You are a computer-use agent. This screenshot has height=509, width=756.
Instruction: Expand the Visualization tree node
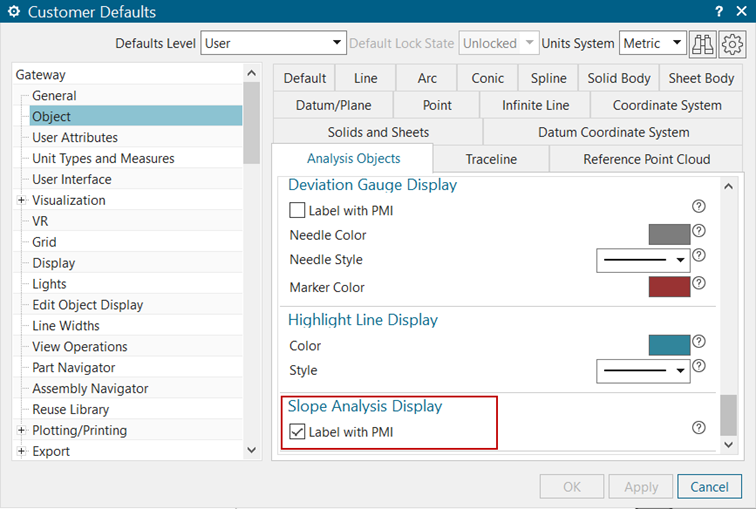click(x=22, y=201)
